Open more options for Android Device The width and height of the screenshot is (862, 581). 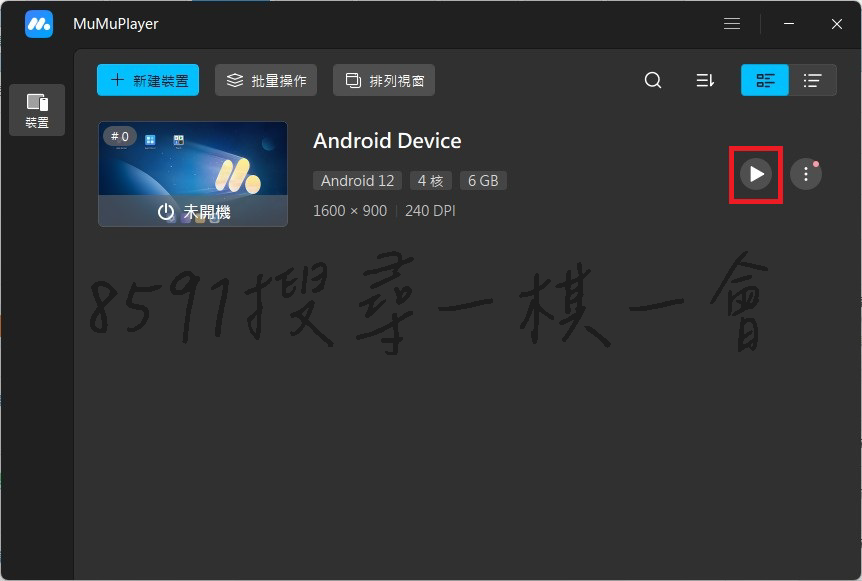coord(806,174)
